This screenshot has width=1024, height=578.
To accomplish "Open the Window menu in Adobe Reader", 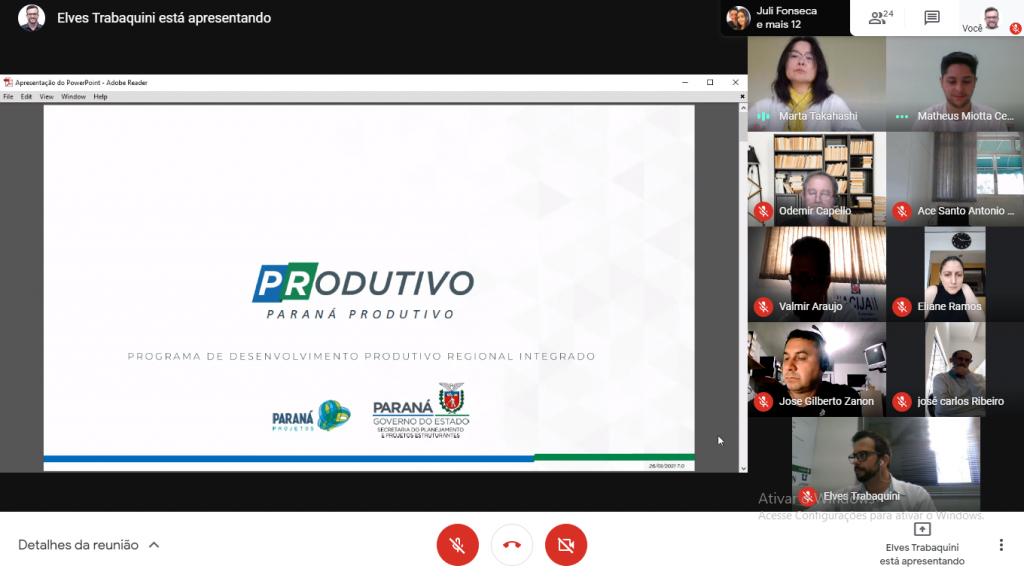I will click(x=73, y=97).
